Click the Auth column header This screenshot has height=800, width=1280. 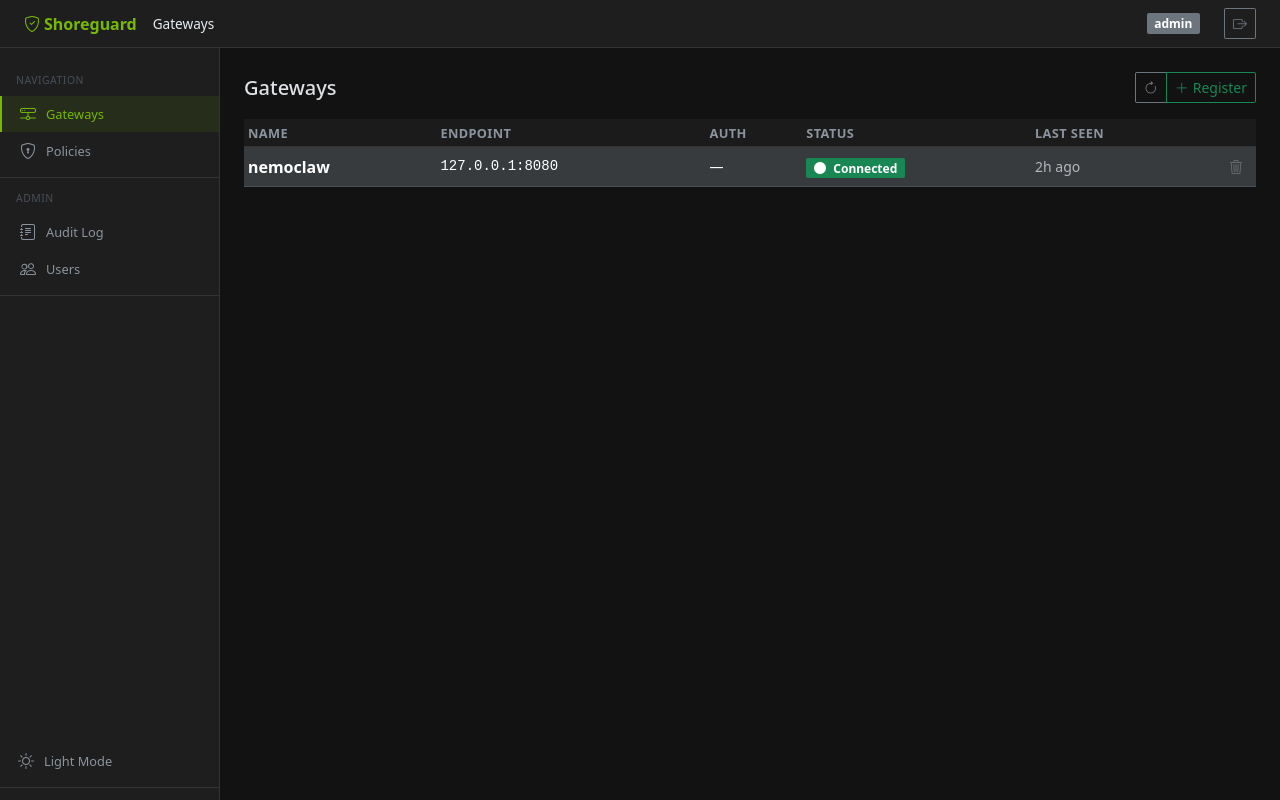(727, 133)
